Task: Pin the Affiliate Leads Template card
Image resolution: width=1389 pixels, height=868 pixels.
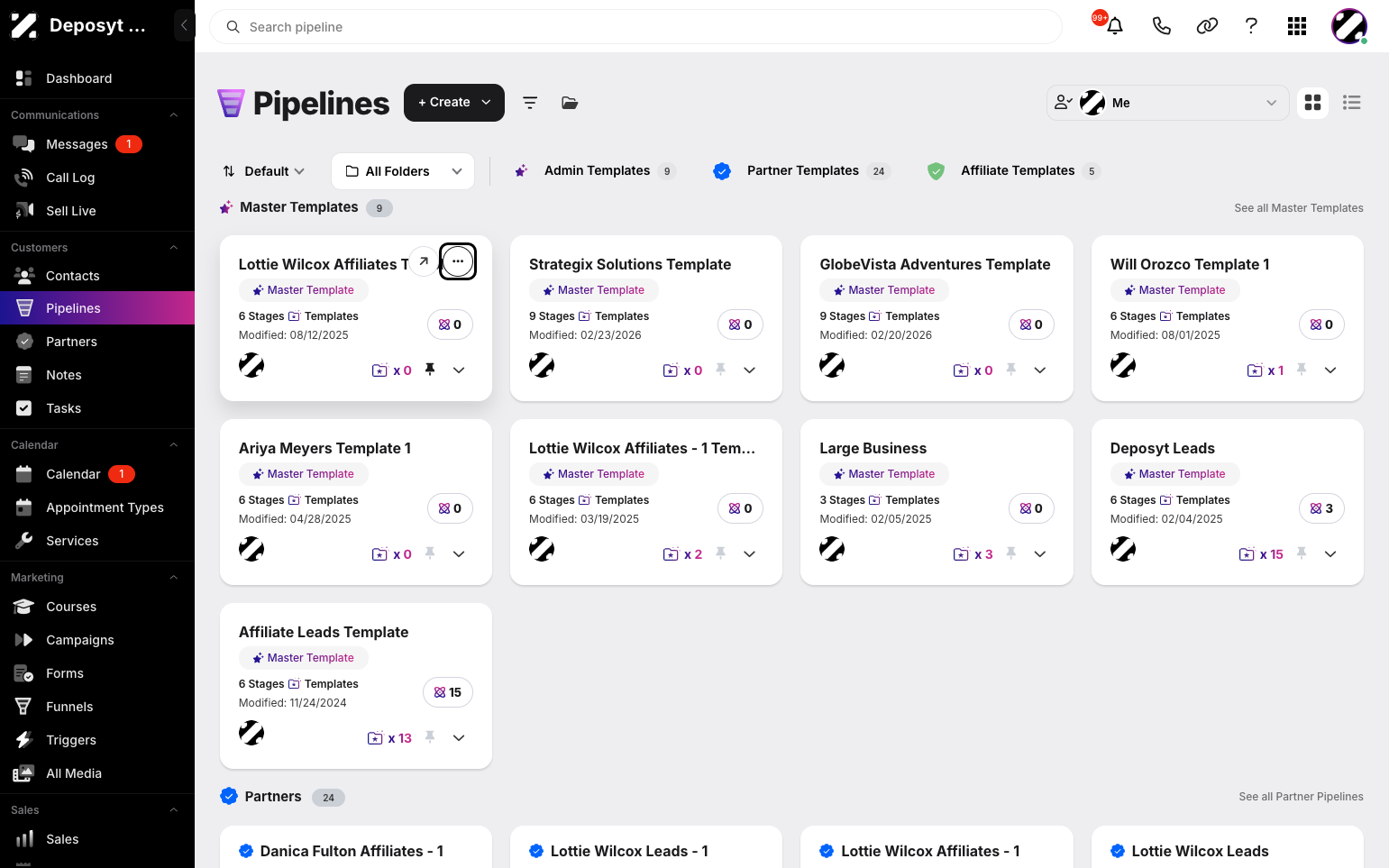Action: pos(430,737)
